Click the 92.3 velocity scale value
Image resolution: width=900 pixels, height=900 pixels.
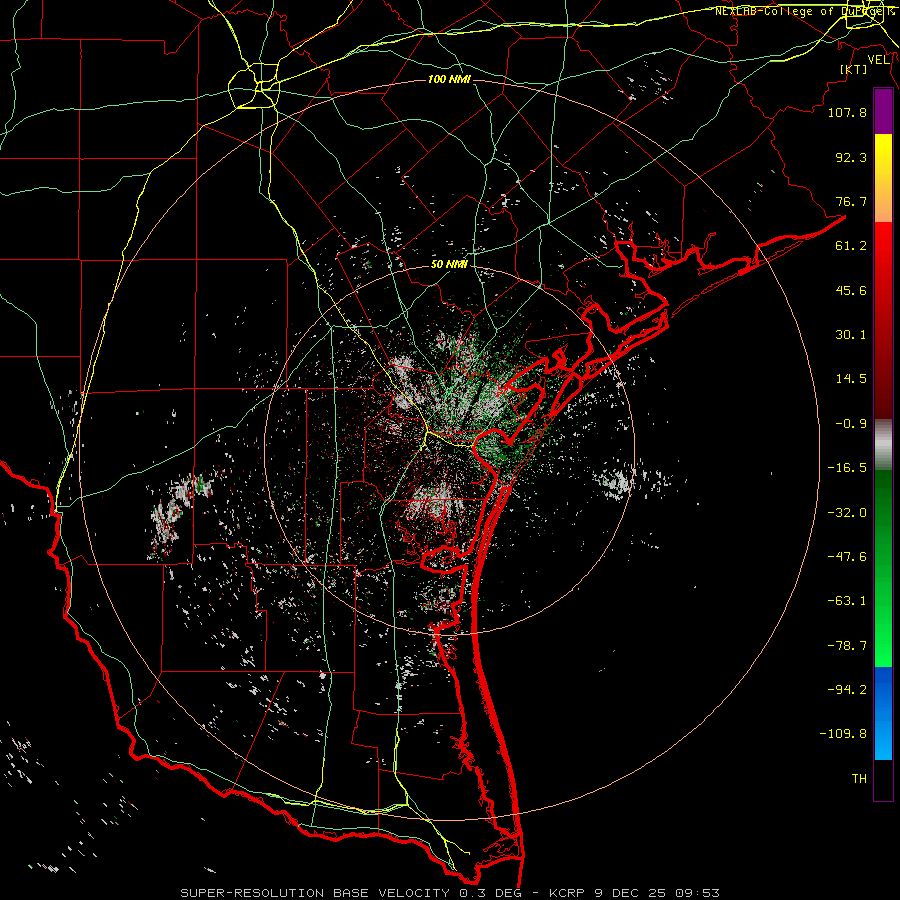pyautogui.click(x=851, y=157)
